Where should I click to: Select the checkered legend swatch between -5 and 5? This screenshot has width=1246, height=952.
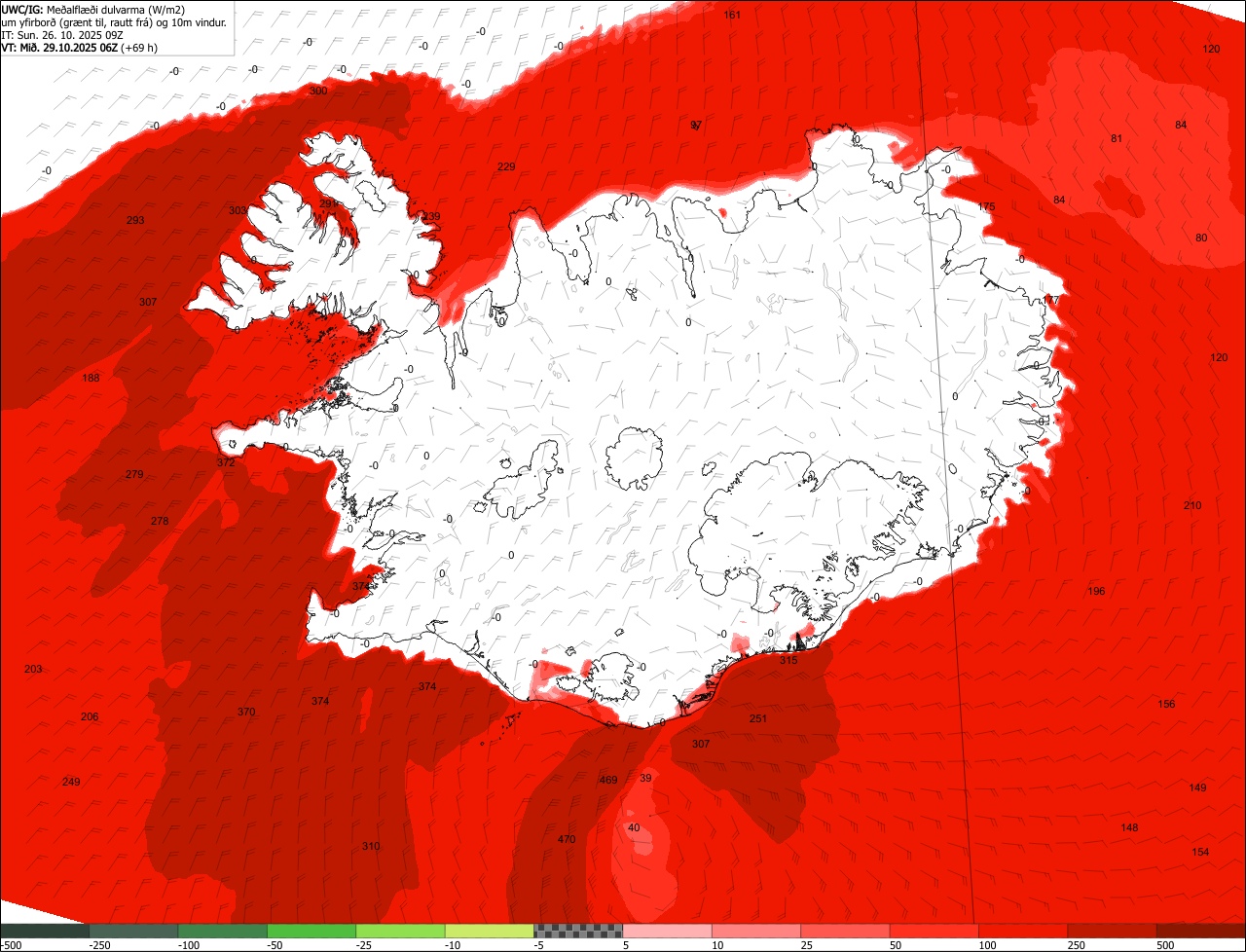(x=578, y=931)
